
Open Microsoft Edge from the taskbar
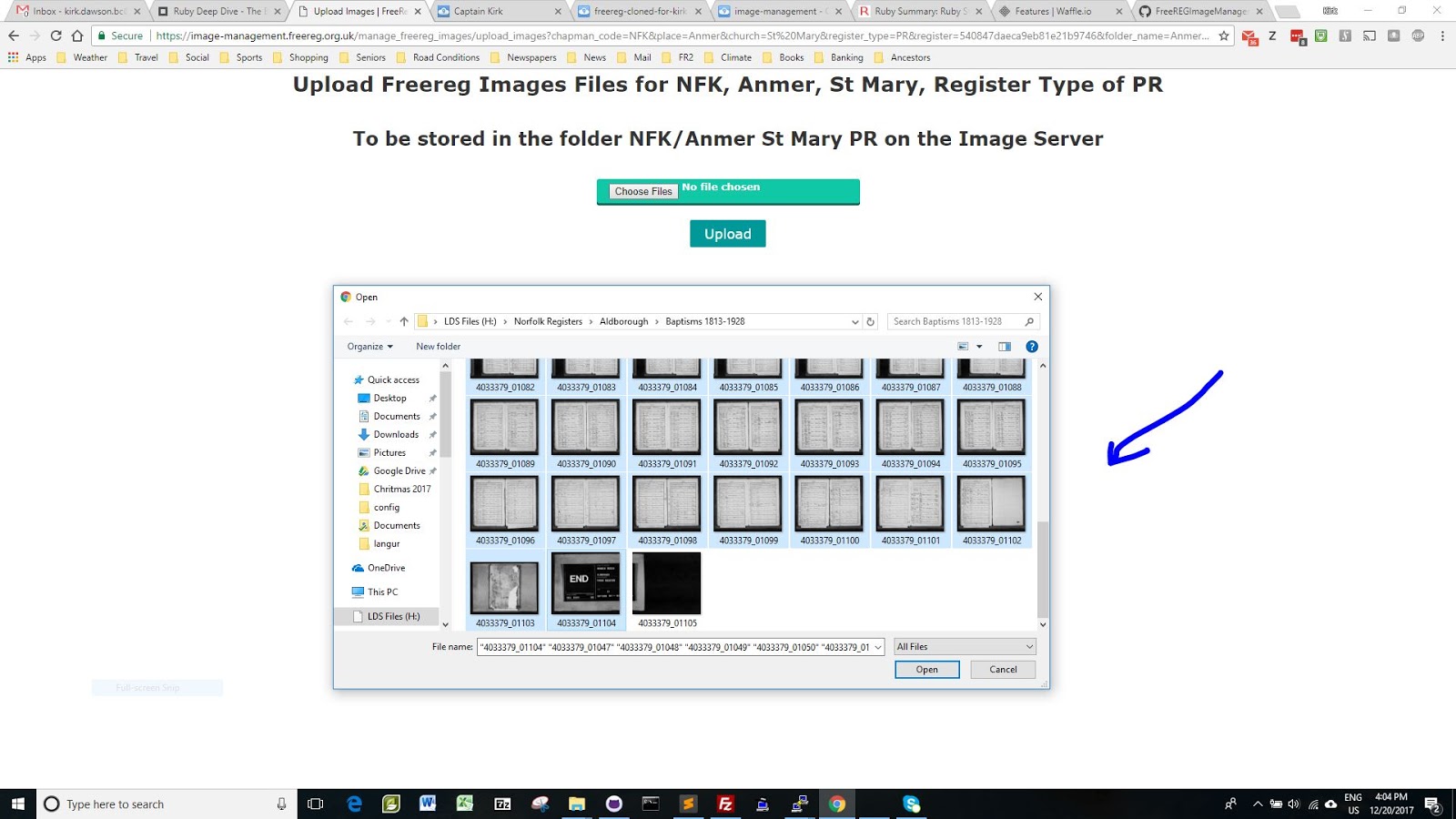point(355,804)
